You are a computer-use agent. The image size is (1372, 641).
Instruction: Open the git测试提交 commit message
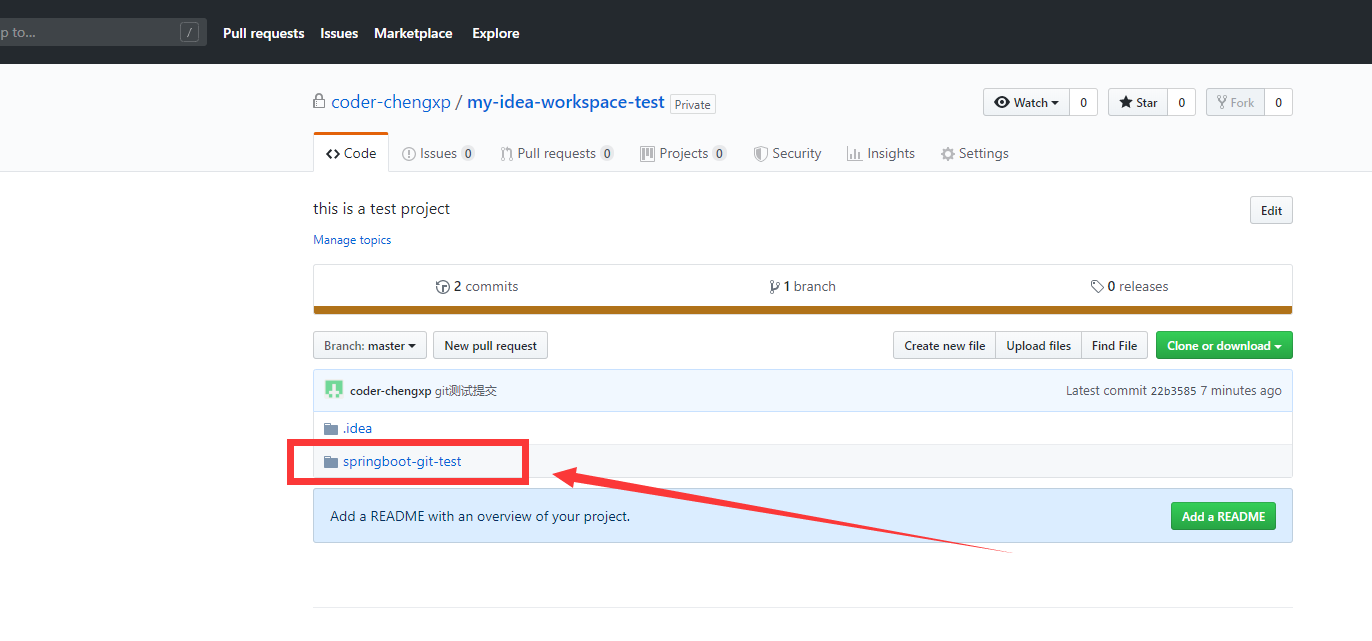click(465, 391)
